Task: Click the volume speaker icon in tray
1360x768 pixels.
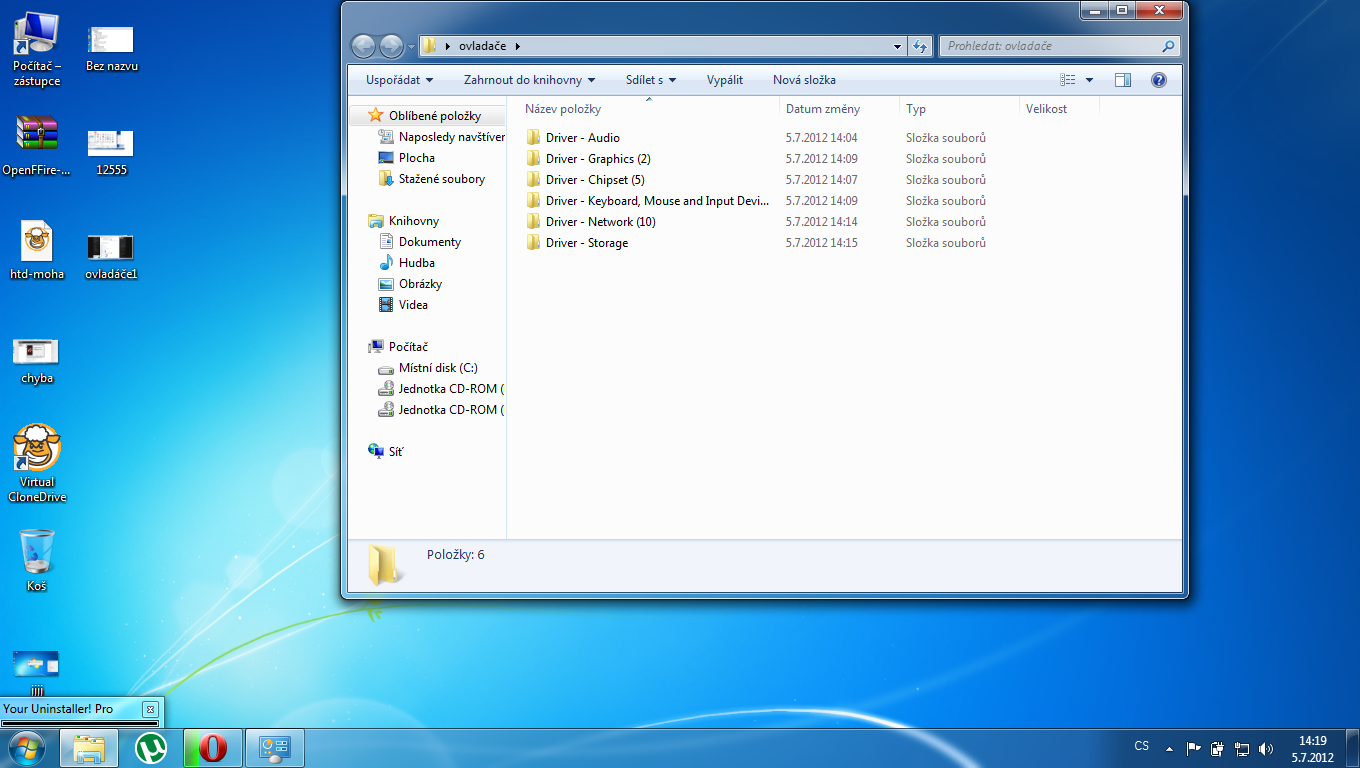Action: click(1266, 748)
